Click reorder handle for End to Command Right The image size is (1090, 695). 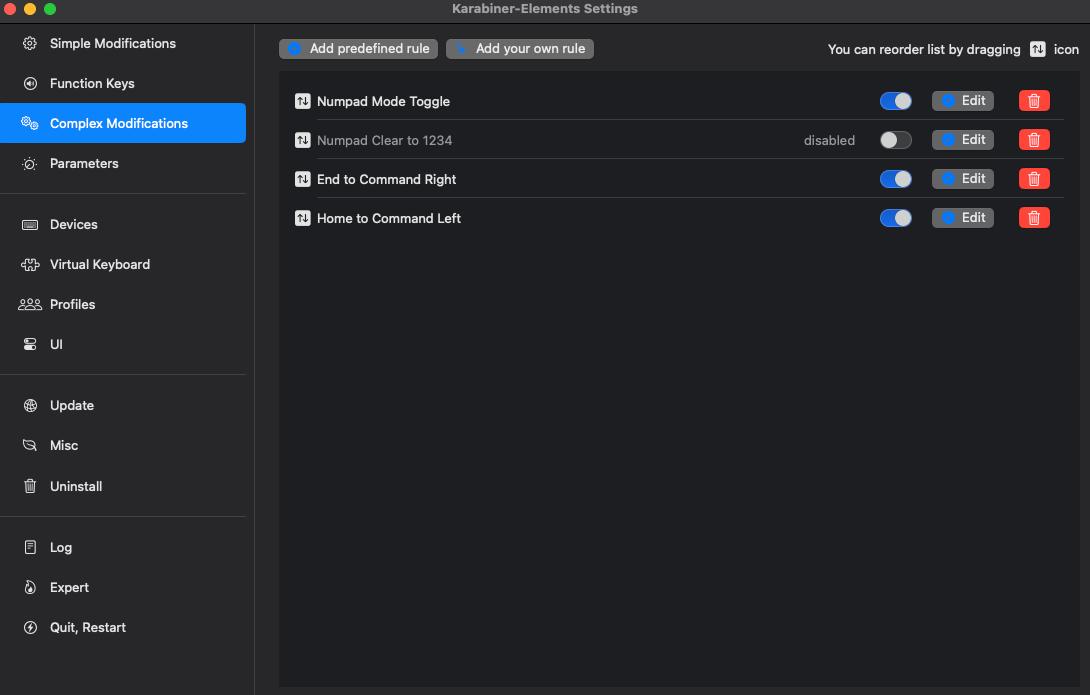click(303, 179)
